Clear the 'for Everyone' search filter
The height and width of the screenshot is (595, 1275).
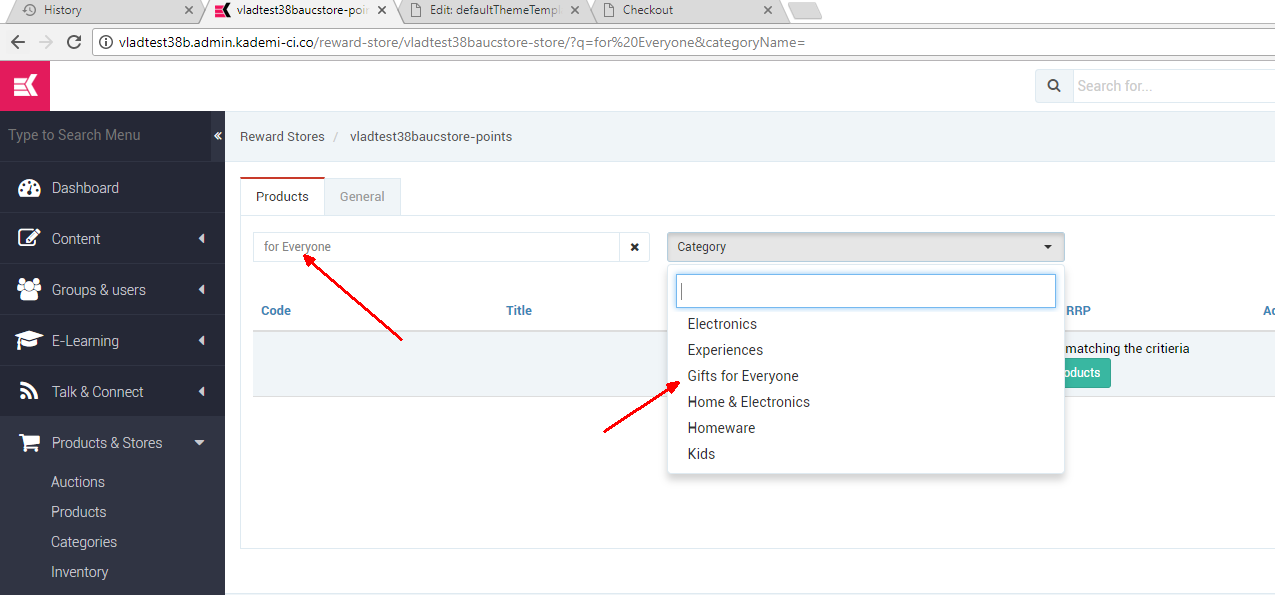click(634, 247)
